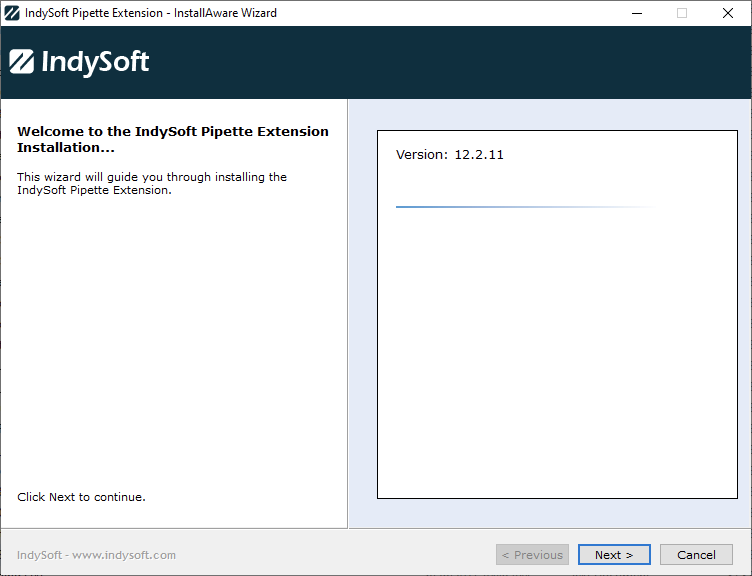
Task: Click the greyed-out Previous button
Action: (532, 555)
